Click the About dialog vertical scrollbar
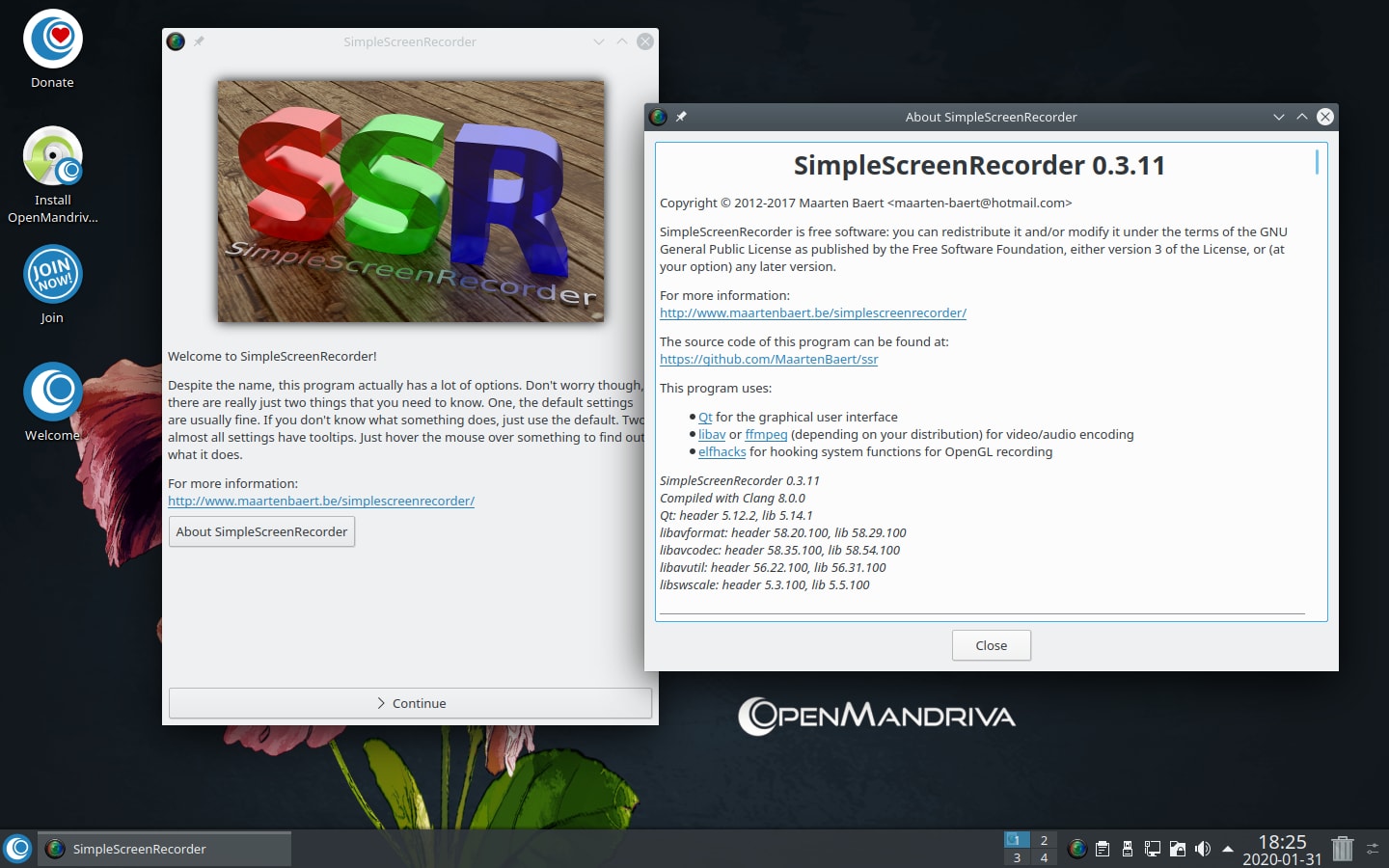Image resolution: width=1389 pixels, height=868 pixels. pos(1317,162)
